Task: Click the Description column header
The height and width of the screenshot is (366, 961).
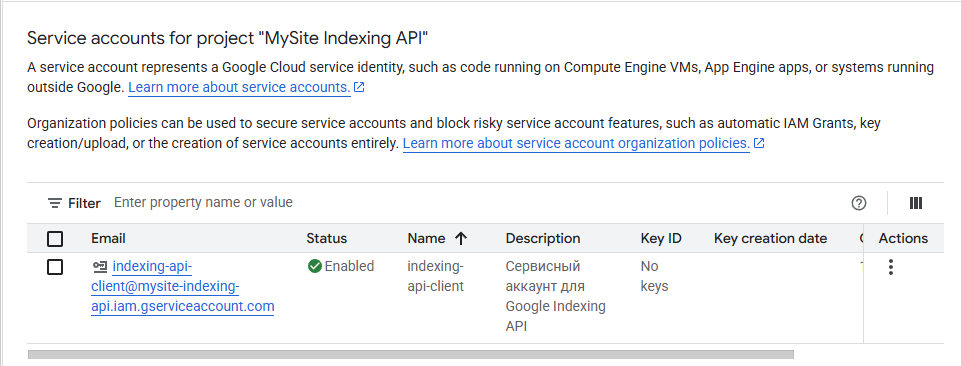Action: click(543, 238)
